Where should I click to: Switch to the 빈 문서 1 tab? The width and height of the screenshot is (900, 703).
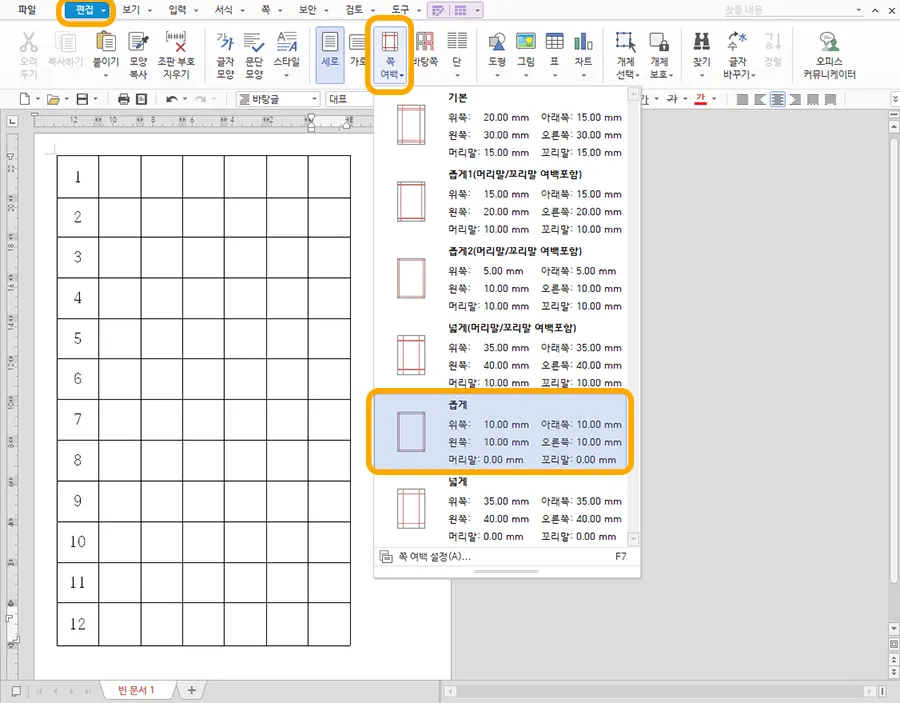coord(136,690)
